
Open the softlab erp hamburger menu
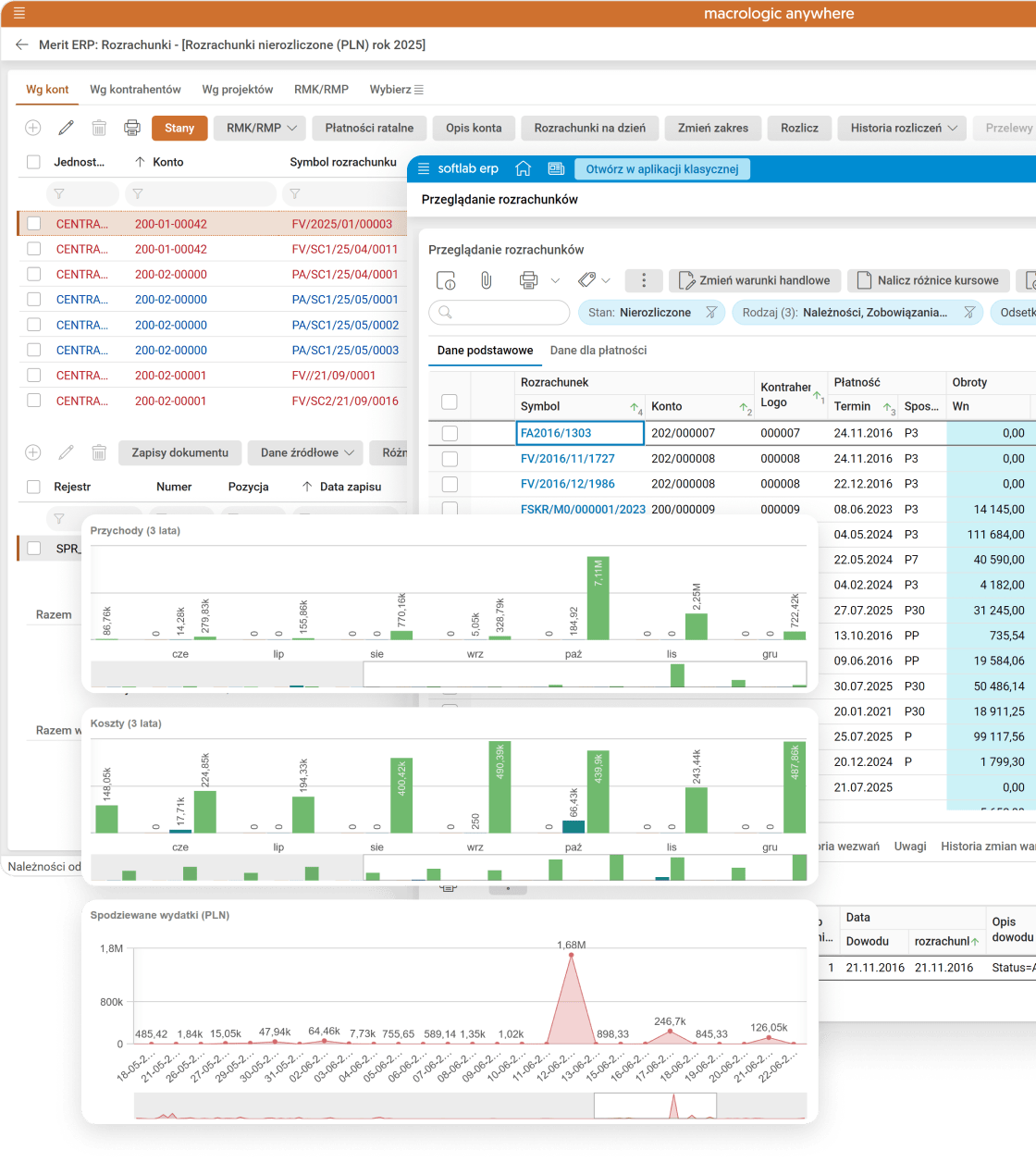(x=424, y=168)
